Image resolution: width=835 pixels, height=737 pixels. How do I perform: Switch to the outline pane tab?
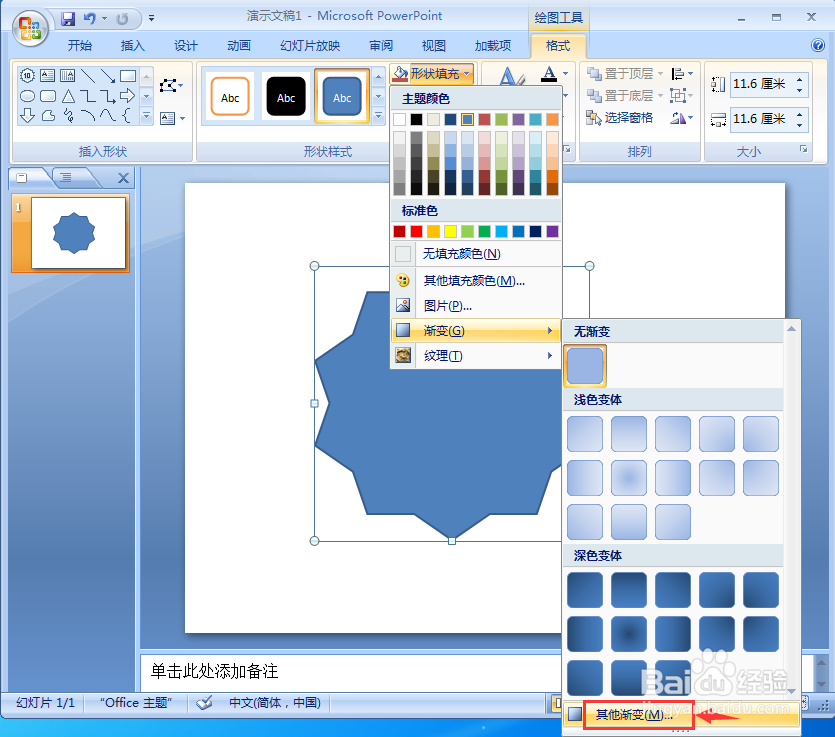tap(66, 177)
